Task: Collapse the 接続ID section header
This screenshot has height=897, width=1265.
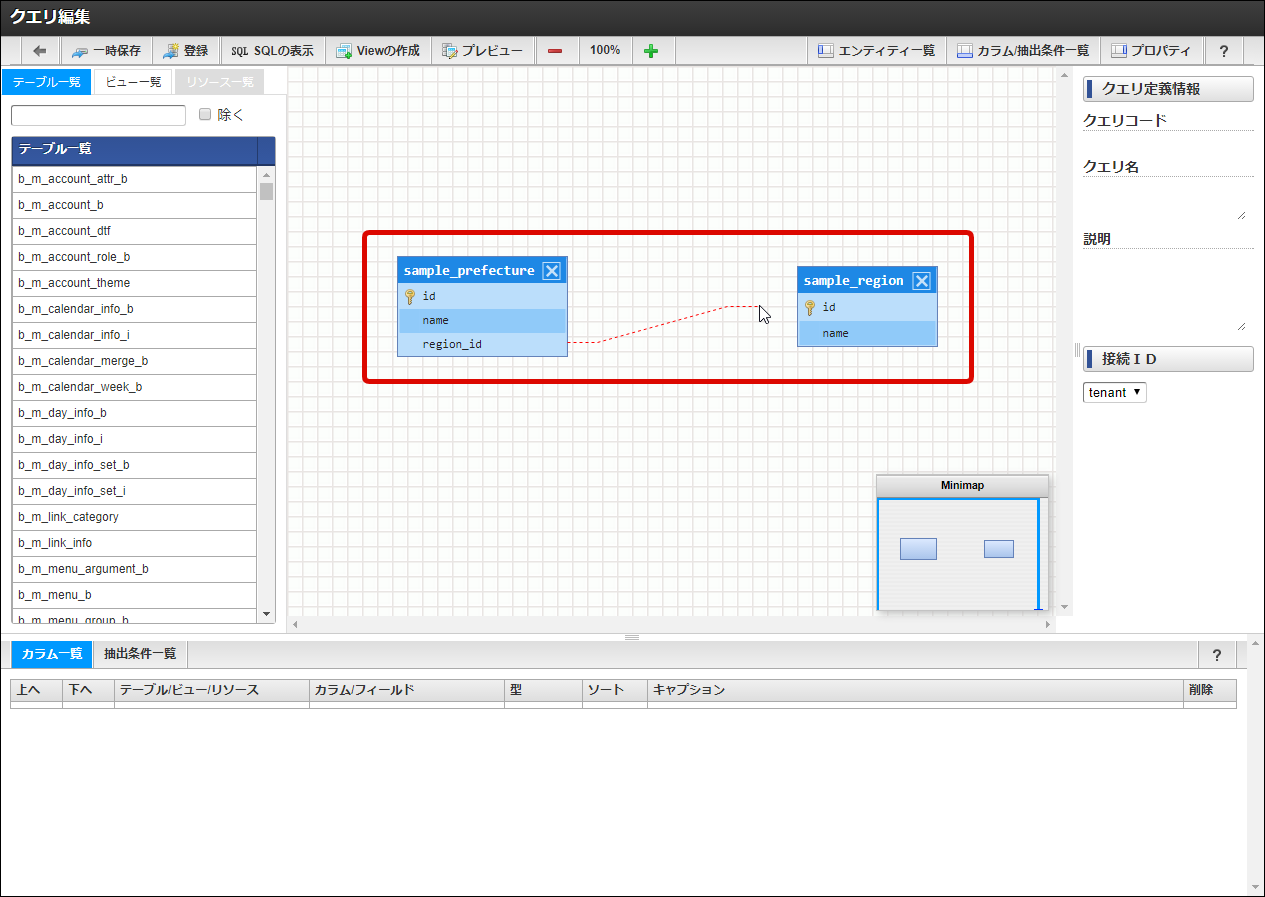Action: (1168, 359)
